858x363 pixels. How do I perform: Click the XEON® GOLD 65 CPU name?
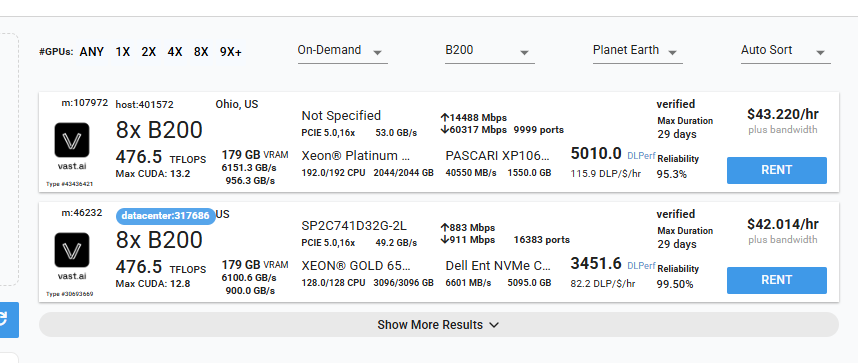(356, 266)
